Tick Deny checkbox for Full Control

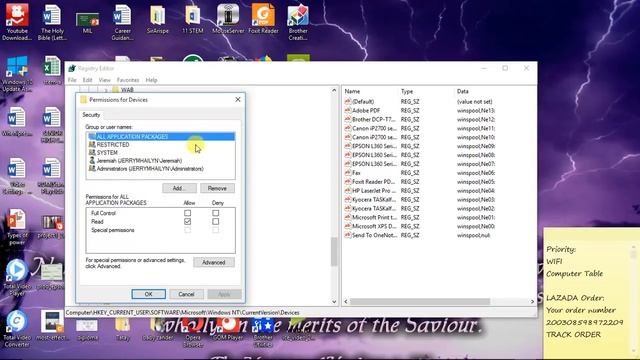coord(216,213)
